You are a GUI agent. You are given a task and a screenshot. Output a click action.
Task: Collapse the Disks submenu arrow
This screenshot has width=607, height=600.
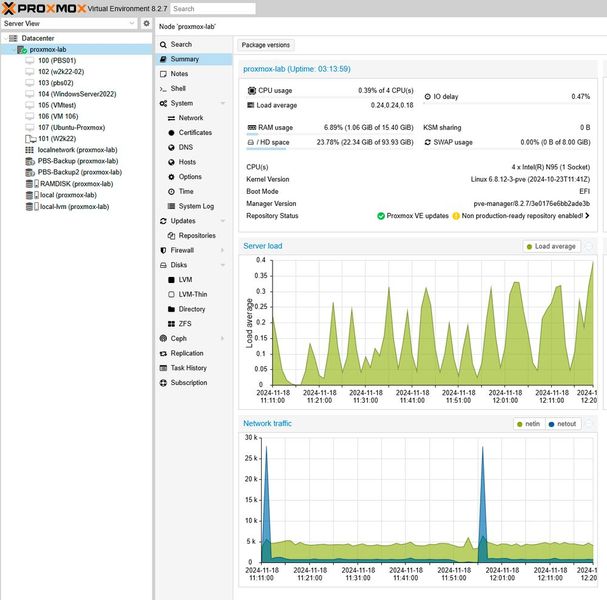(223, 265)
